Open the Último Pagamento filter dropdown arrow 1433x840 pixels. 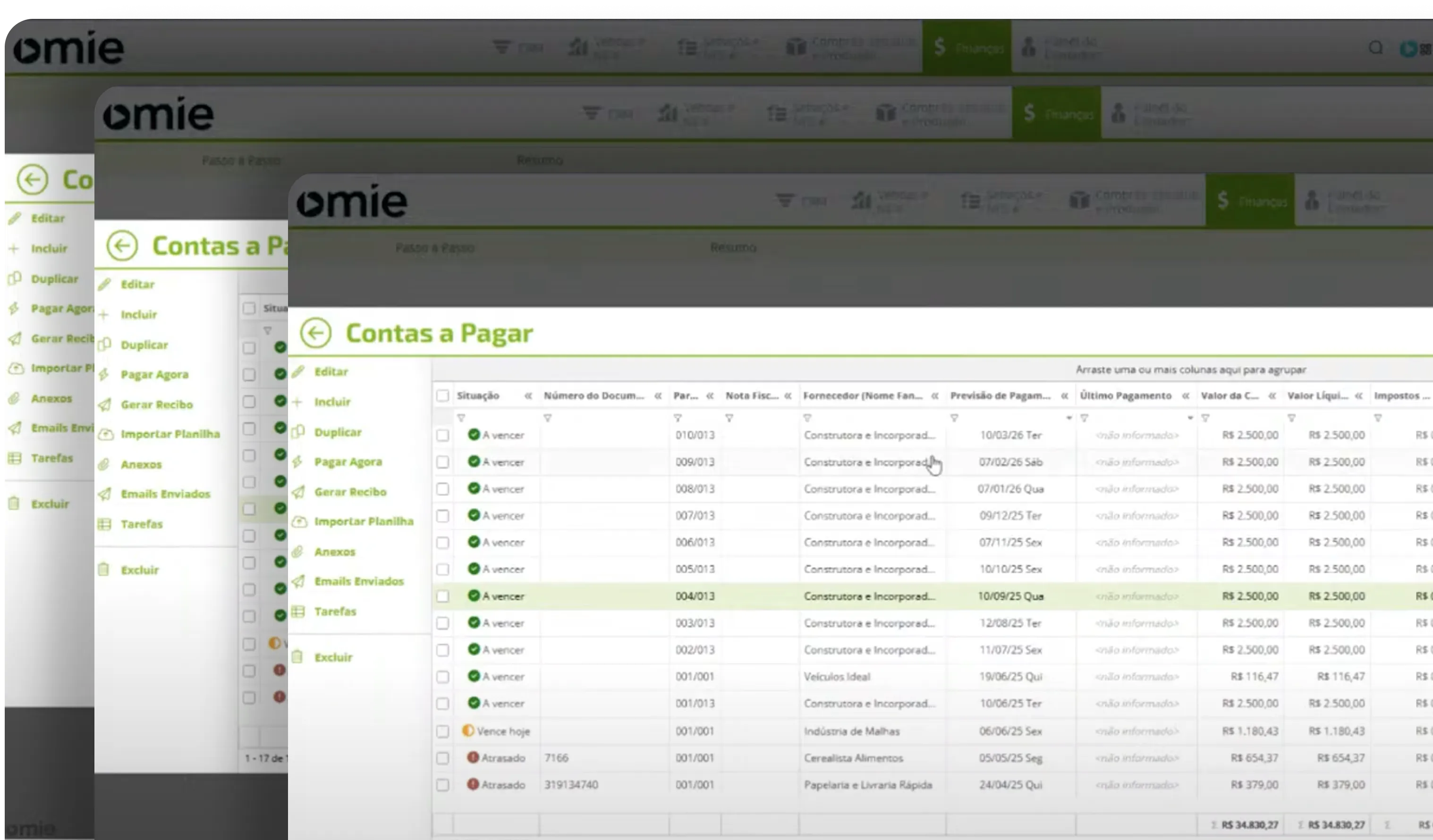pos(1190,418)
